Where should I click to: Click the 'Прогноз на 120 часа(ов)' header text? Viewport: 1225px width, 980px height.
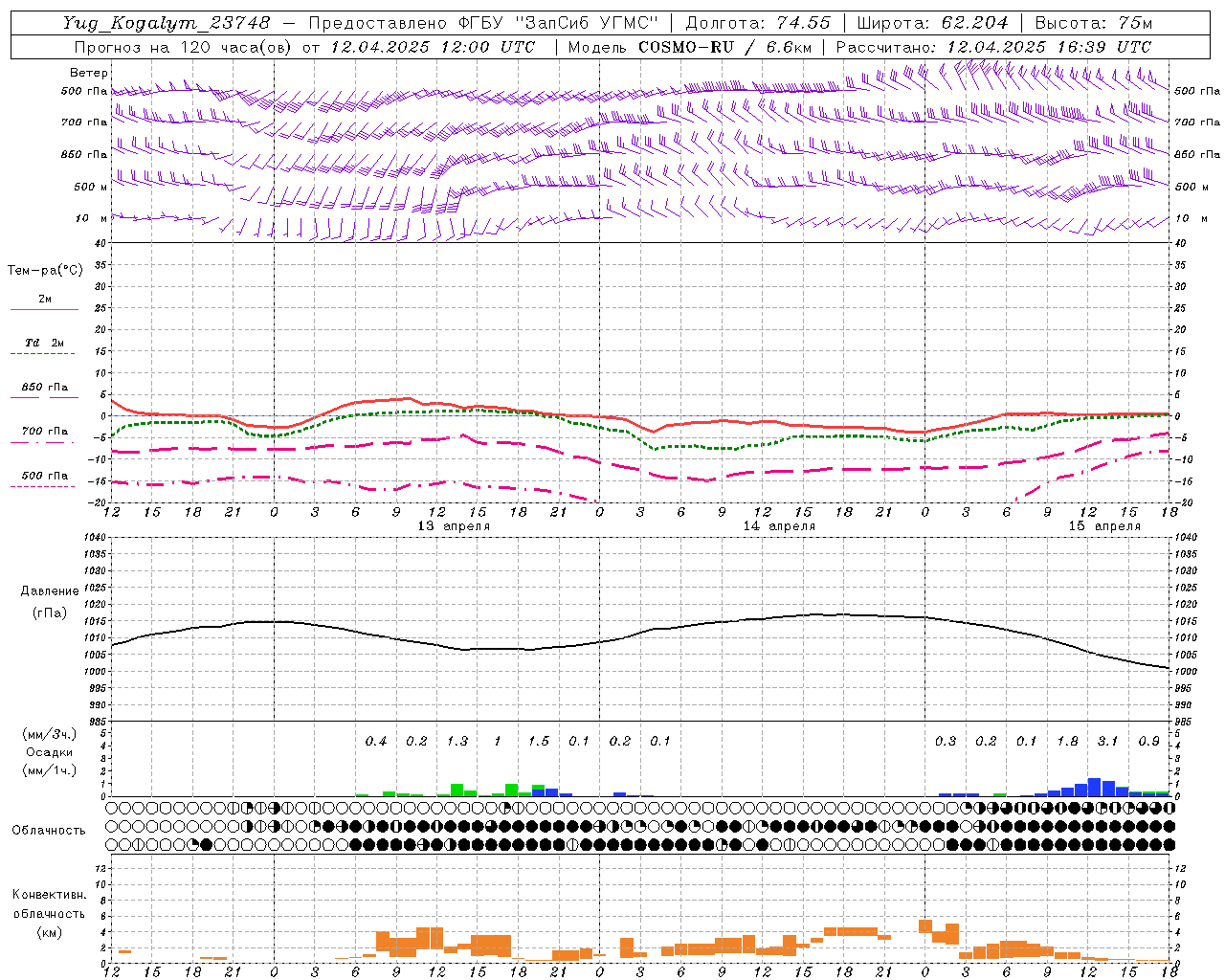[184, 47]
